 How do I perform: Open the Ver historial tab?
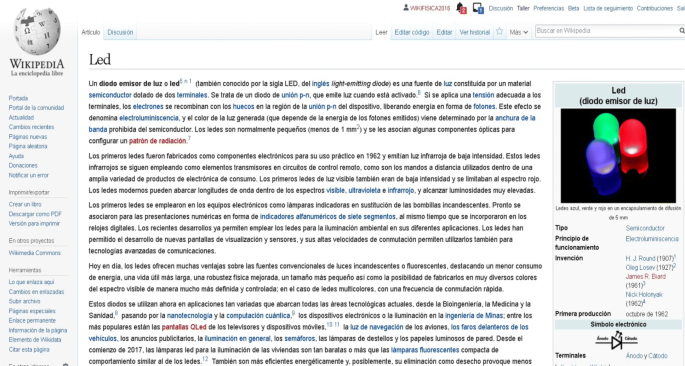pyautogui.click(x=474, y=32)
